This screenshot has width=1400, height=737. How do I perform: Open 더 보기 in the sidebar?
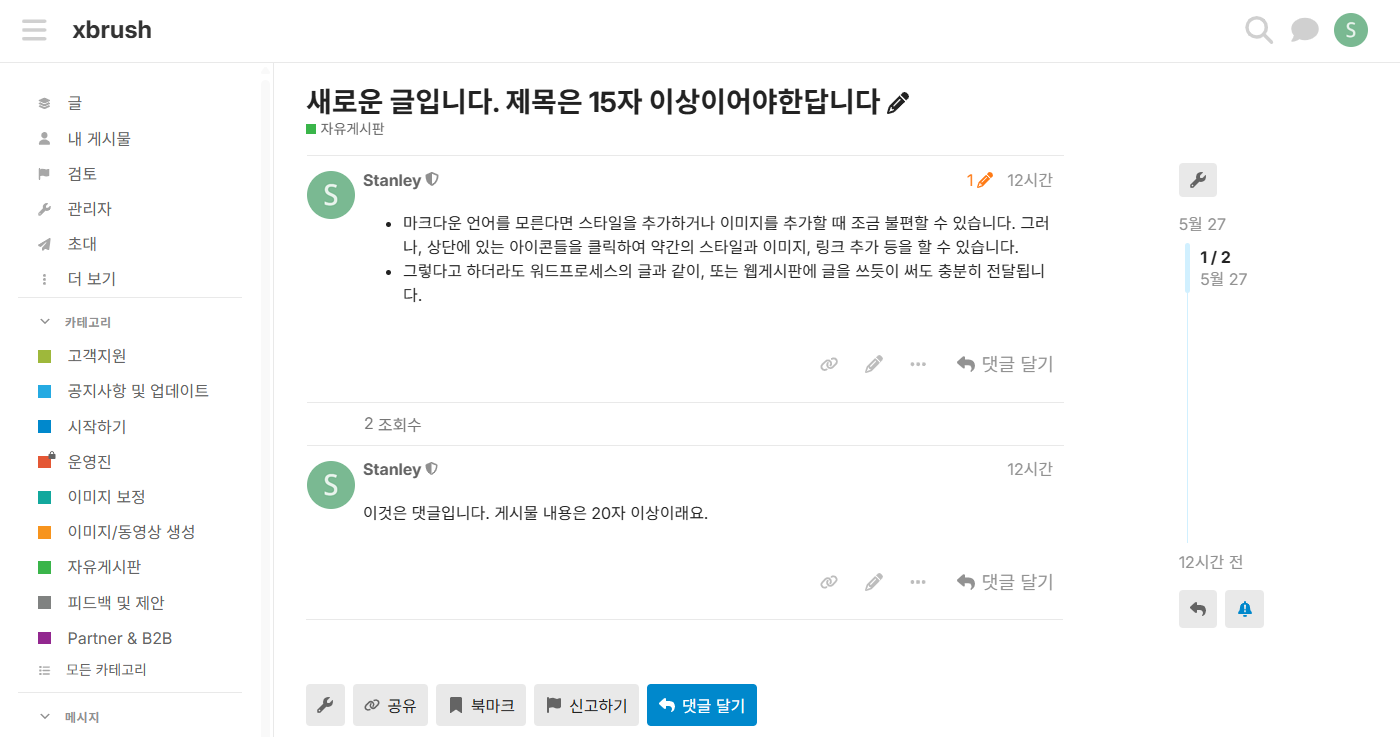tap(93, 278)
